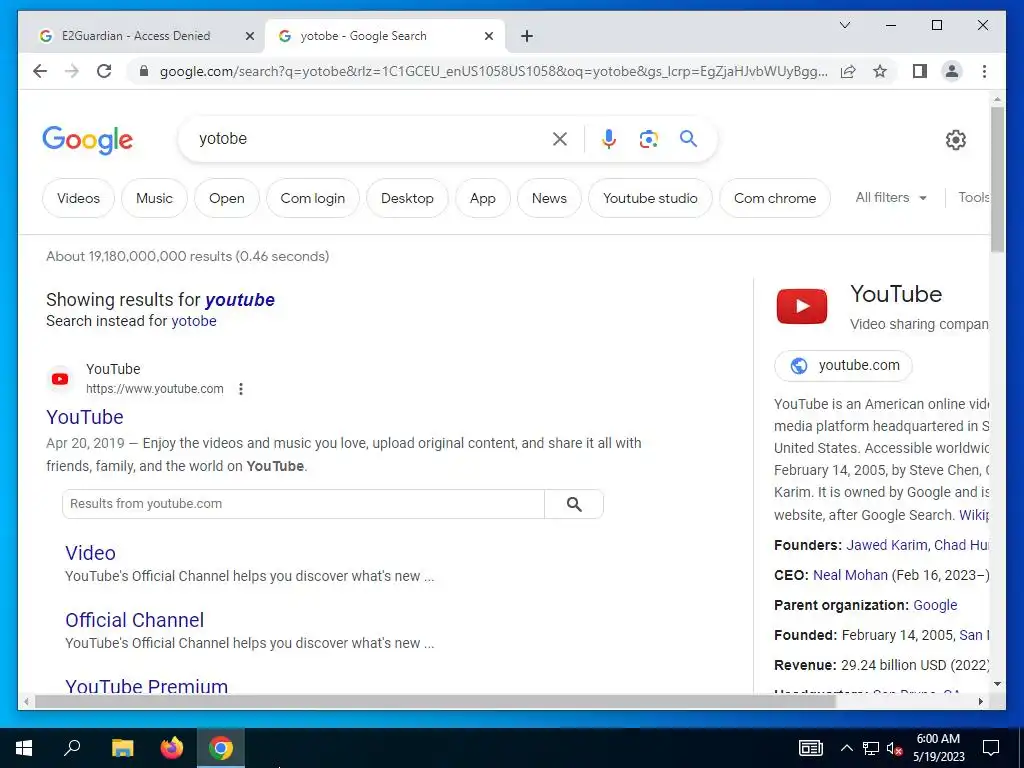The image size is (1024, 768).
Task: Select the App filter chip
Action: pyautogui.click(x=483, y=198)
